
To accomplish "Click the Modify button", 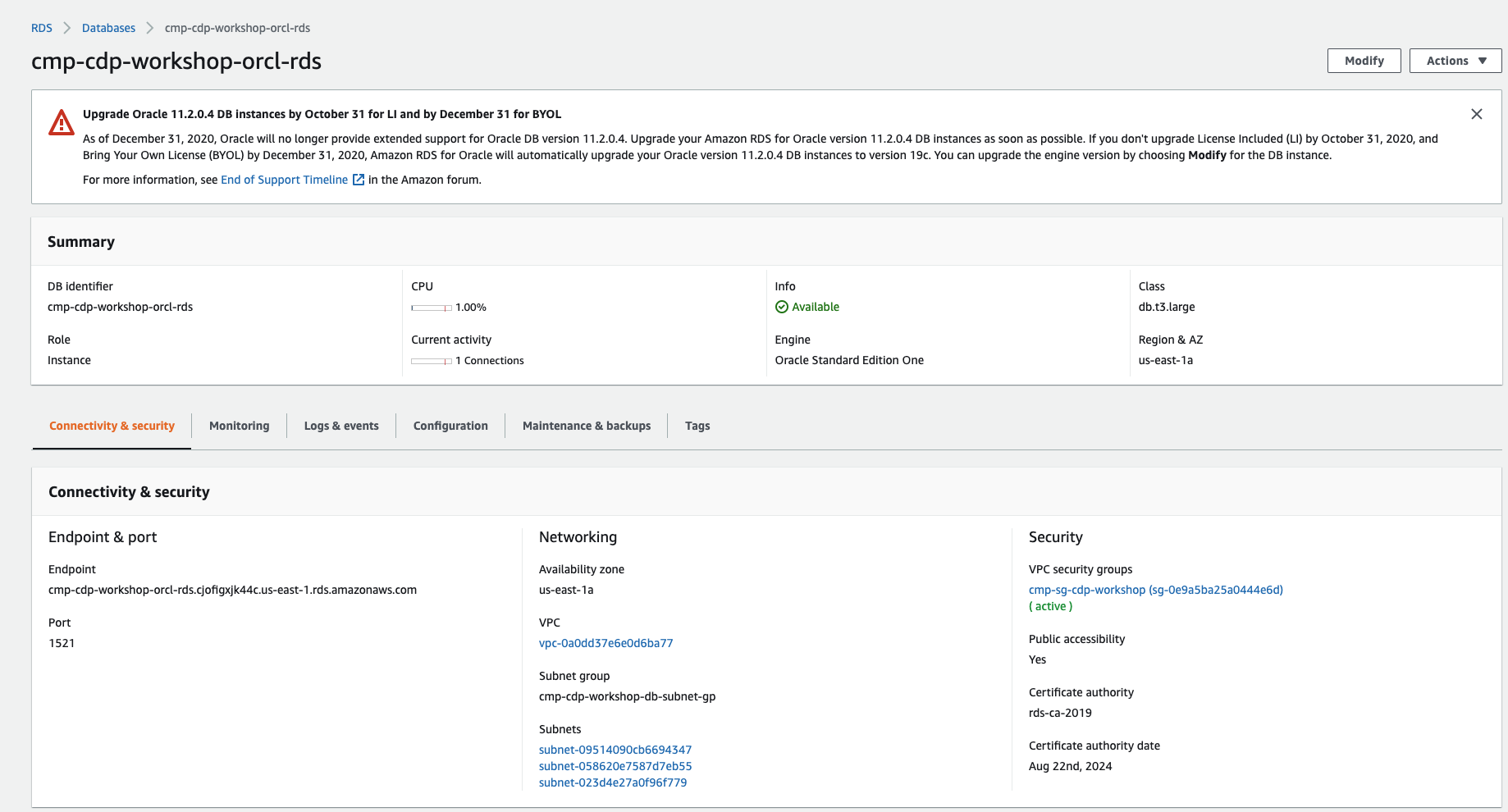I will coord(1364,61).
